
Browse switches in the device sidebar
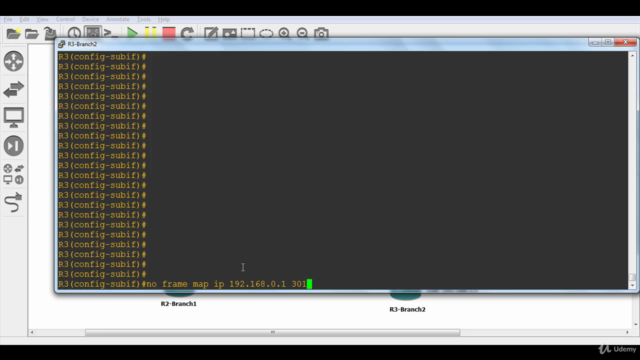14,89
